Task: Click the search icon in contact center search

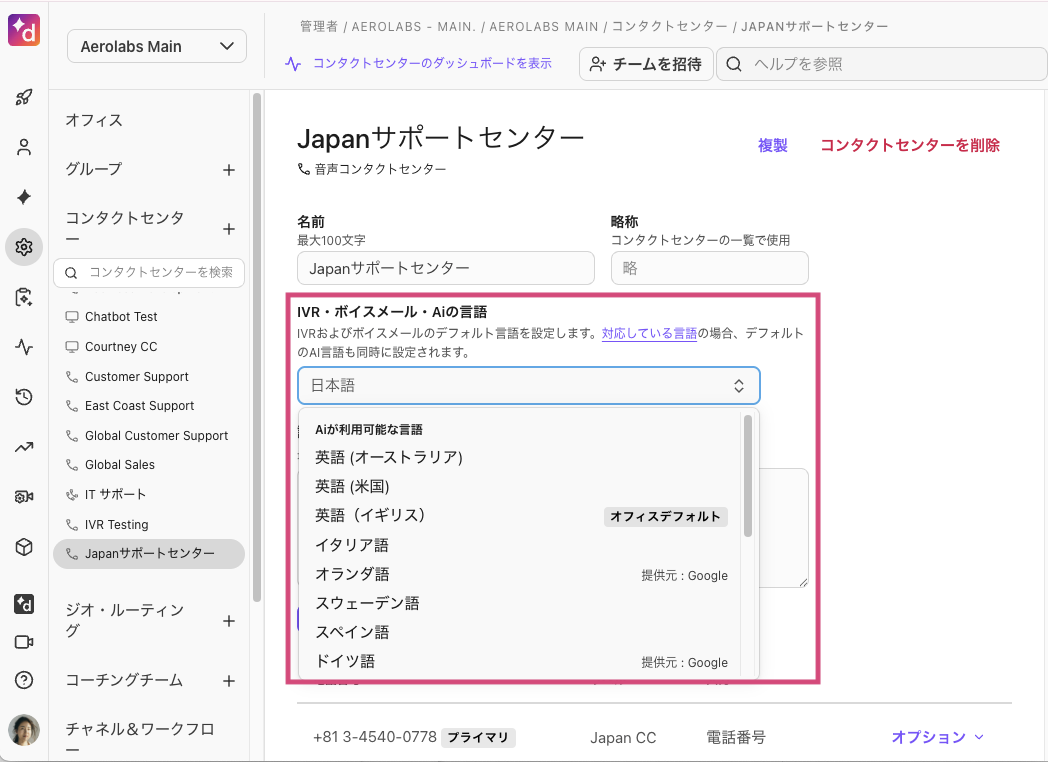Action: [71, 273]
